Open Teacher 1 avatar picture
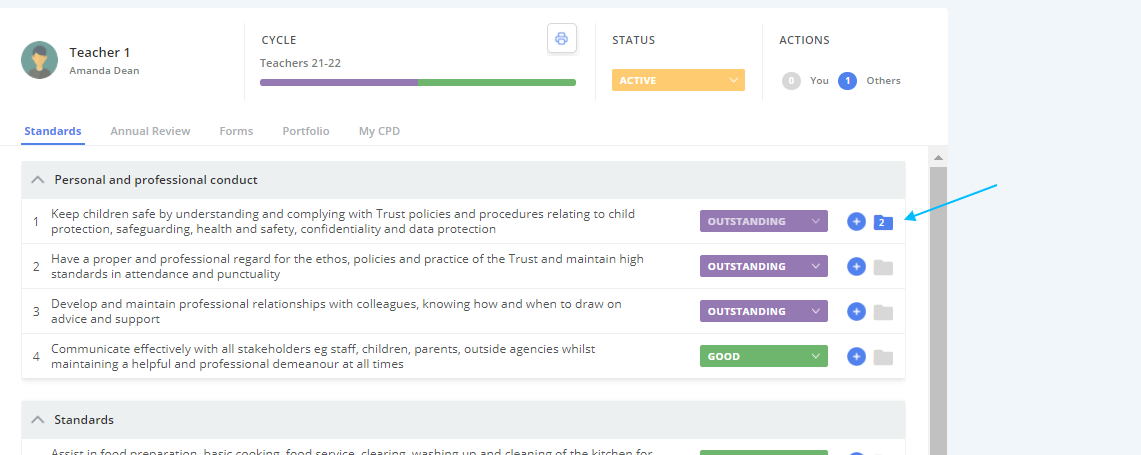The width and height of the screenshot is (1141, 455). pyautogui.click(x=39, y=60)
